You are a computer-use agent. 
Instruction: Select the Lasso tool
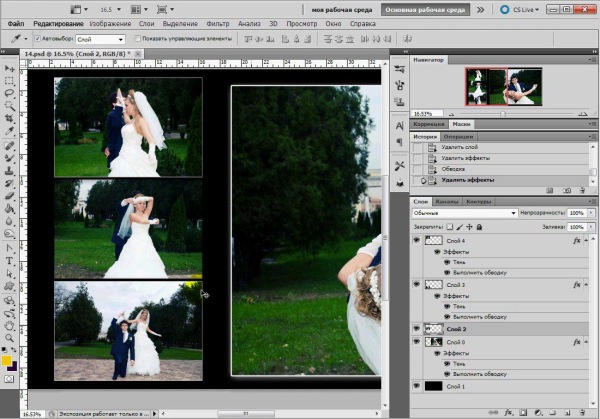(x=9, y=93)
